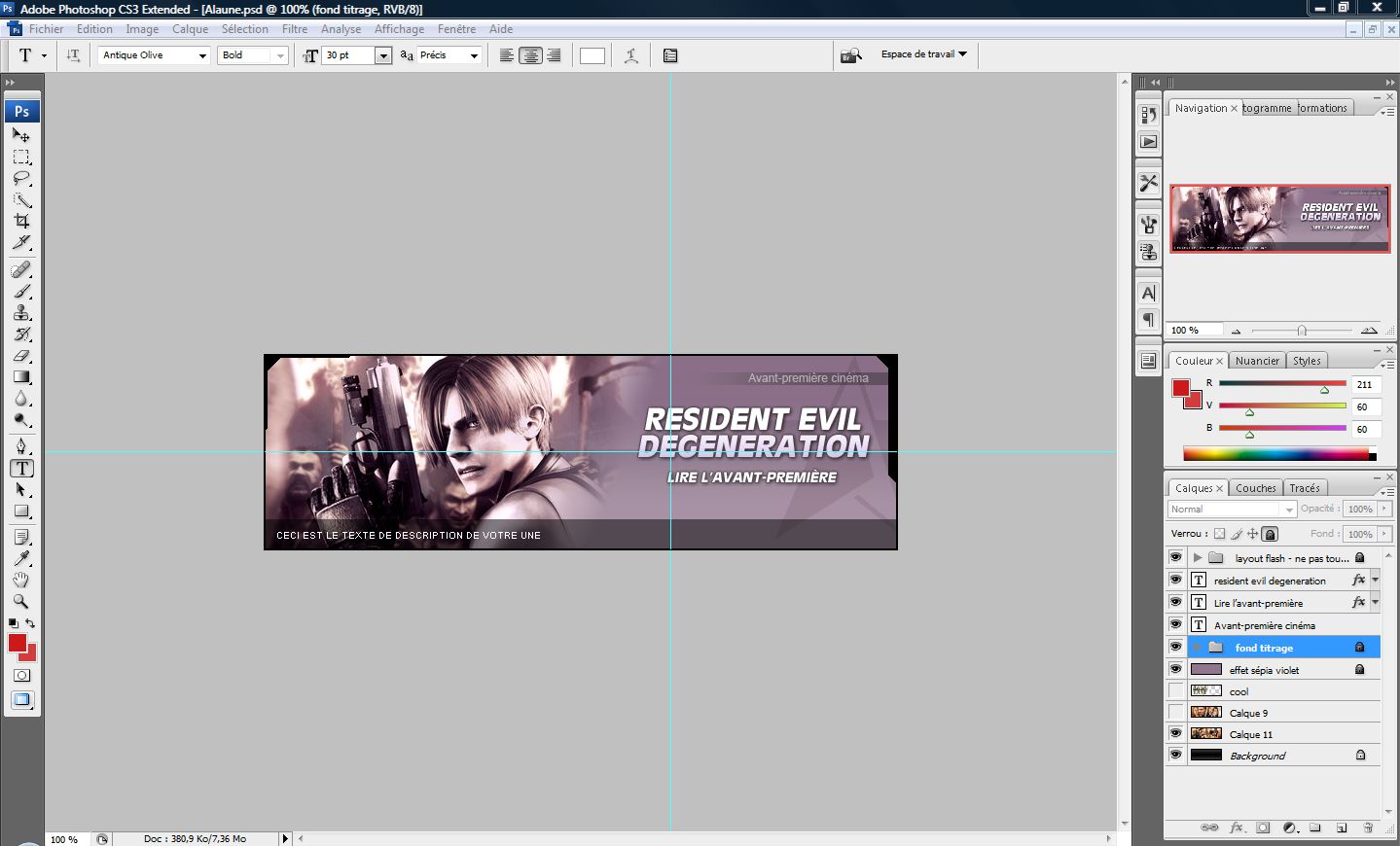Open the Character and Paragraph palettes
Screen dimensions: 1400x846
coord(670,55)
